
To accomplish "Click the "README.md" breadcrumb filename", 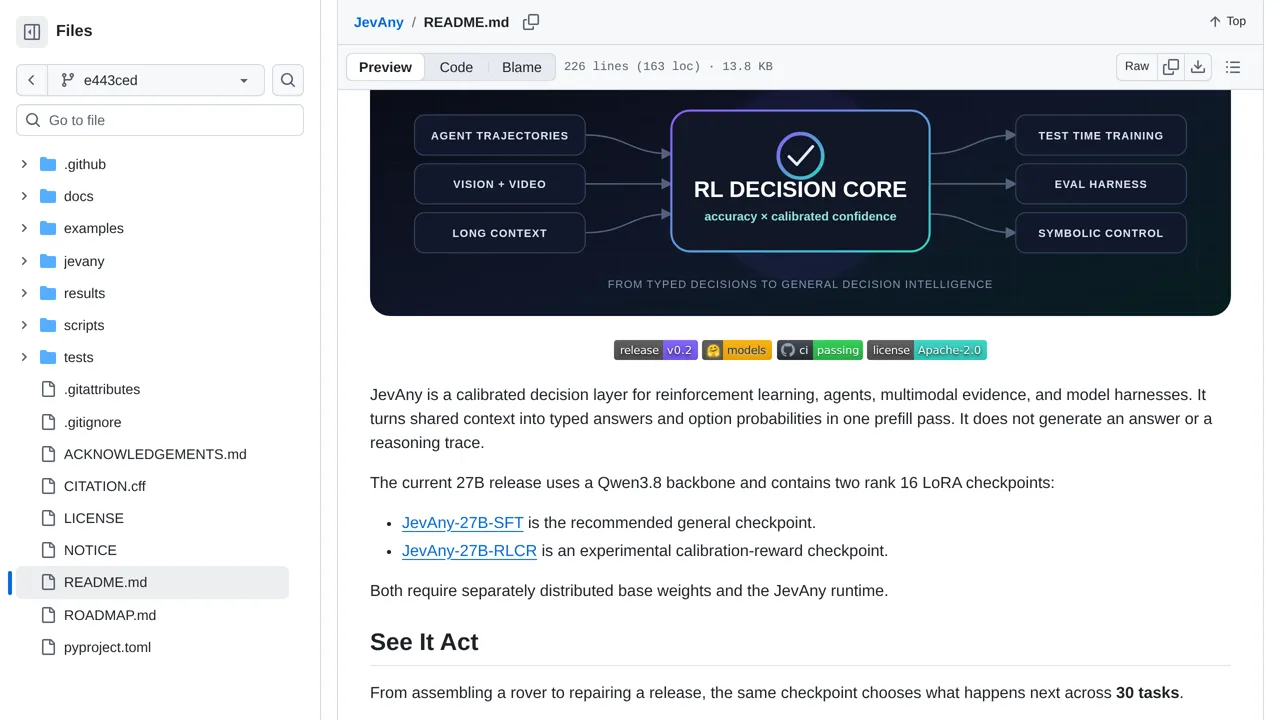I will coord(466,22).
